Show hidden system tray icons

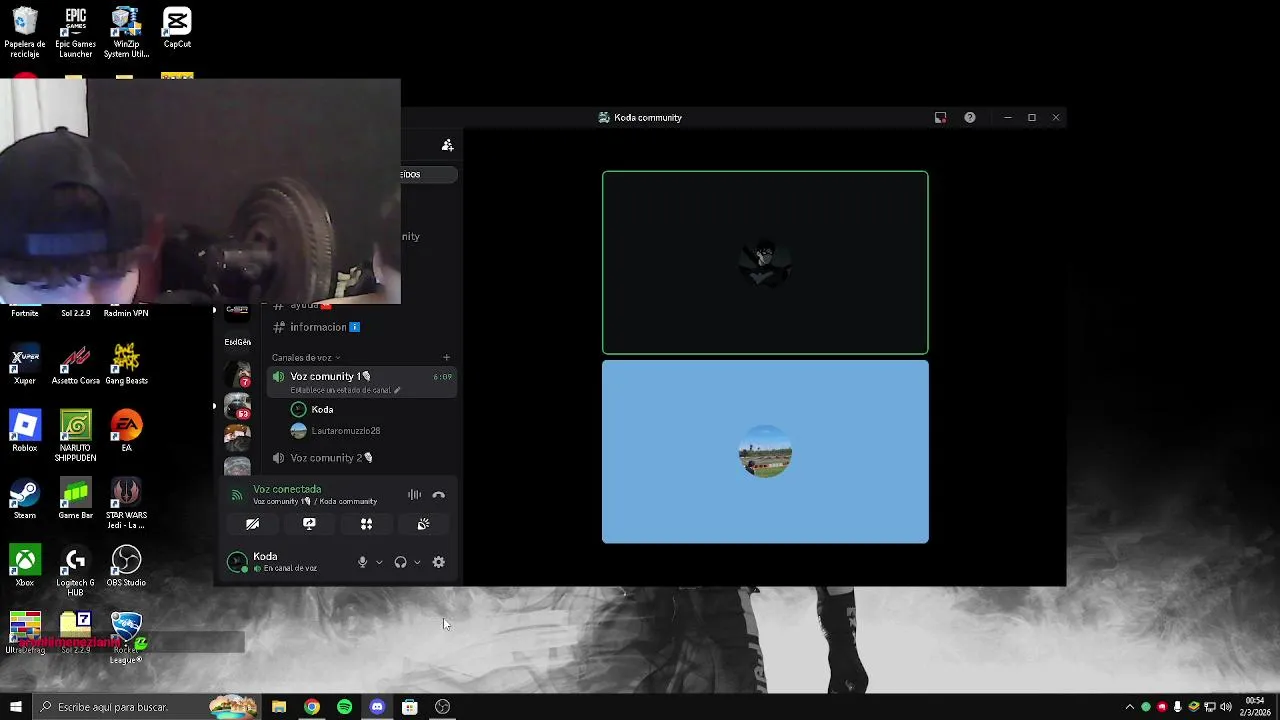click(1130, 707)
